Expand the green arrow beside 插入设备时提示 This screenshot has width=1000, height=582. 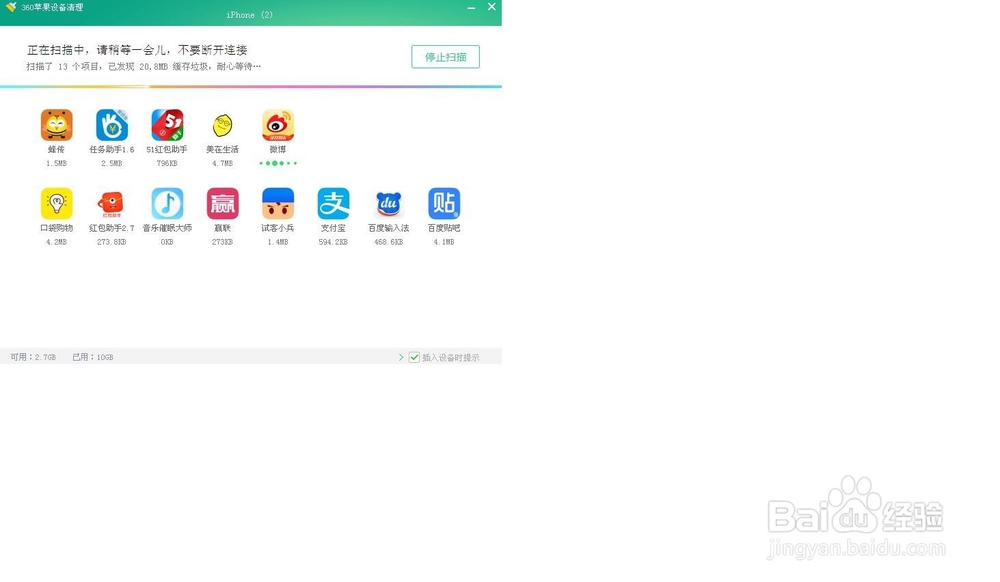coord(401,357)
